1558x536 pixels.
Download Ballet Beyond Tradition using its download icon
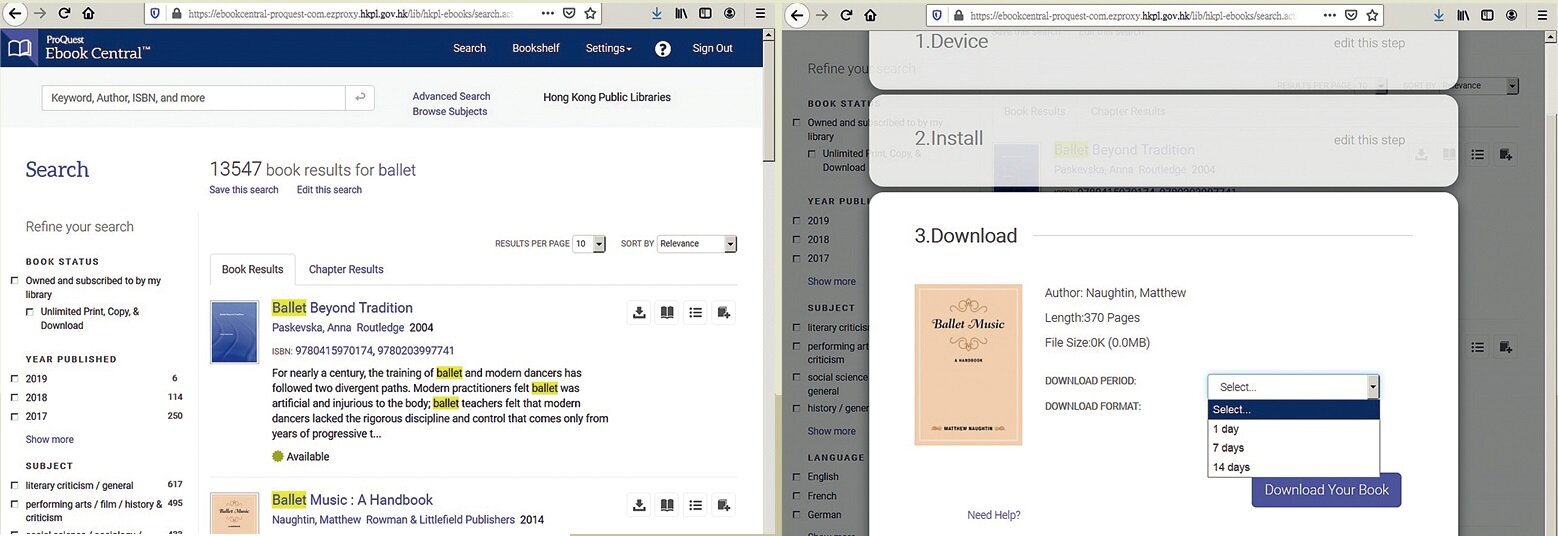[x=639, y=313]
